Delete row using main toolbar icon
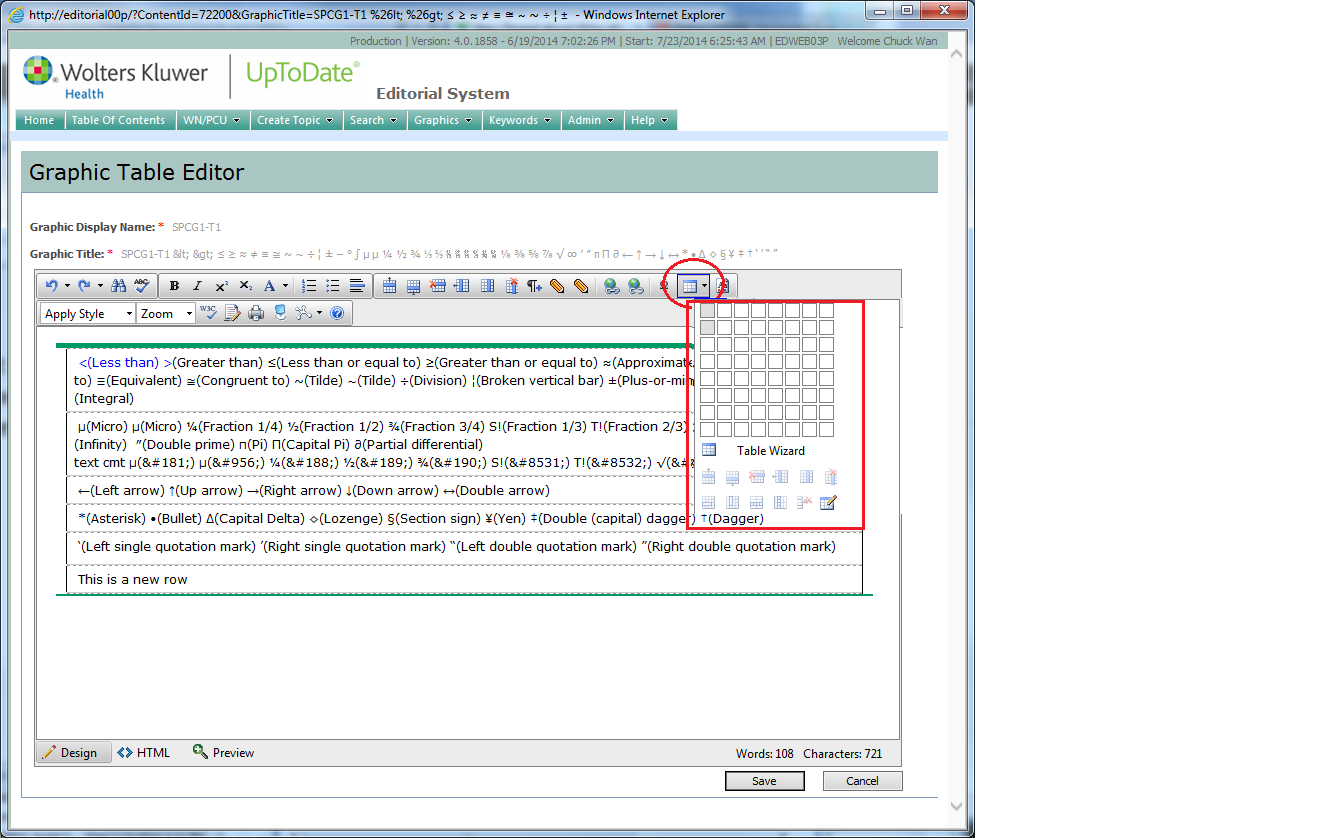 (x=437, y=287)
